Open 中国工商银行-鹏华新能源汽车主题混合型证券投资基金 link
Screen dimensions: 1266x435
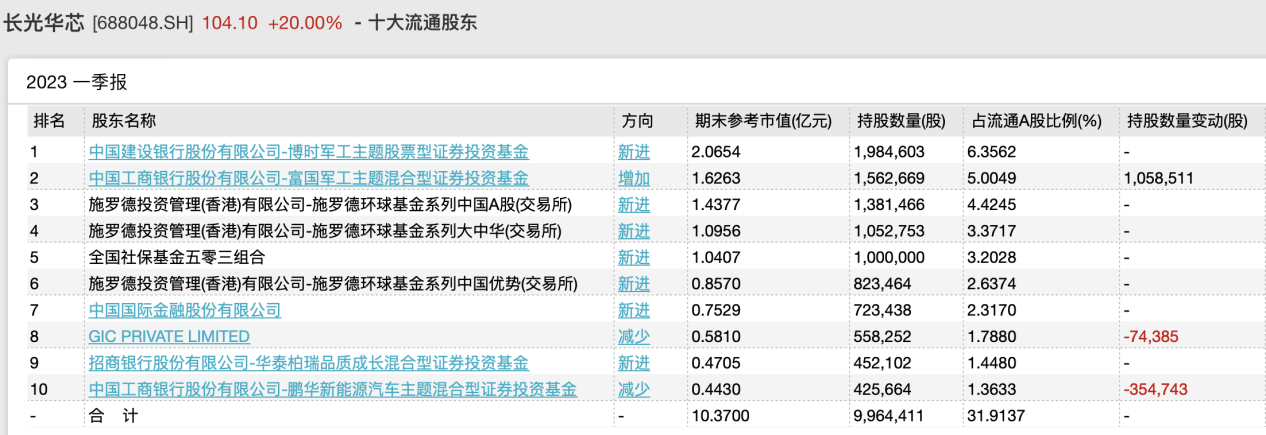tap(333, 389)
